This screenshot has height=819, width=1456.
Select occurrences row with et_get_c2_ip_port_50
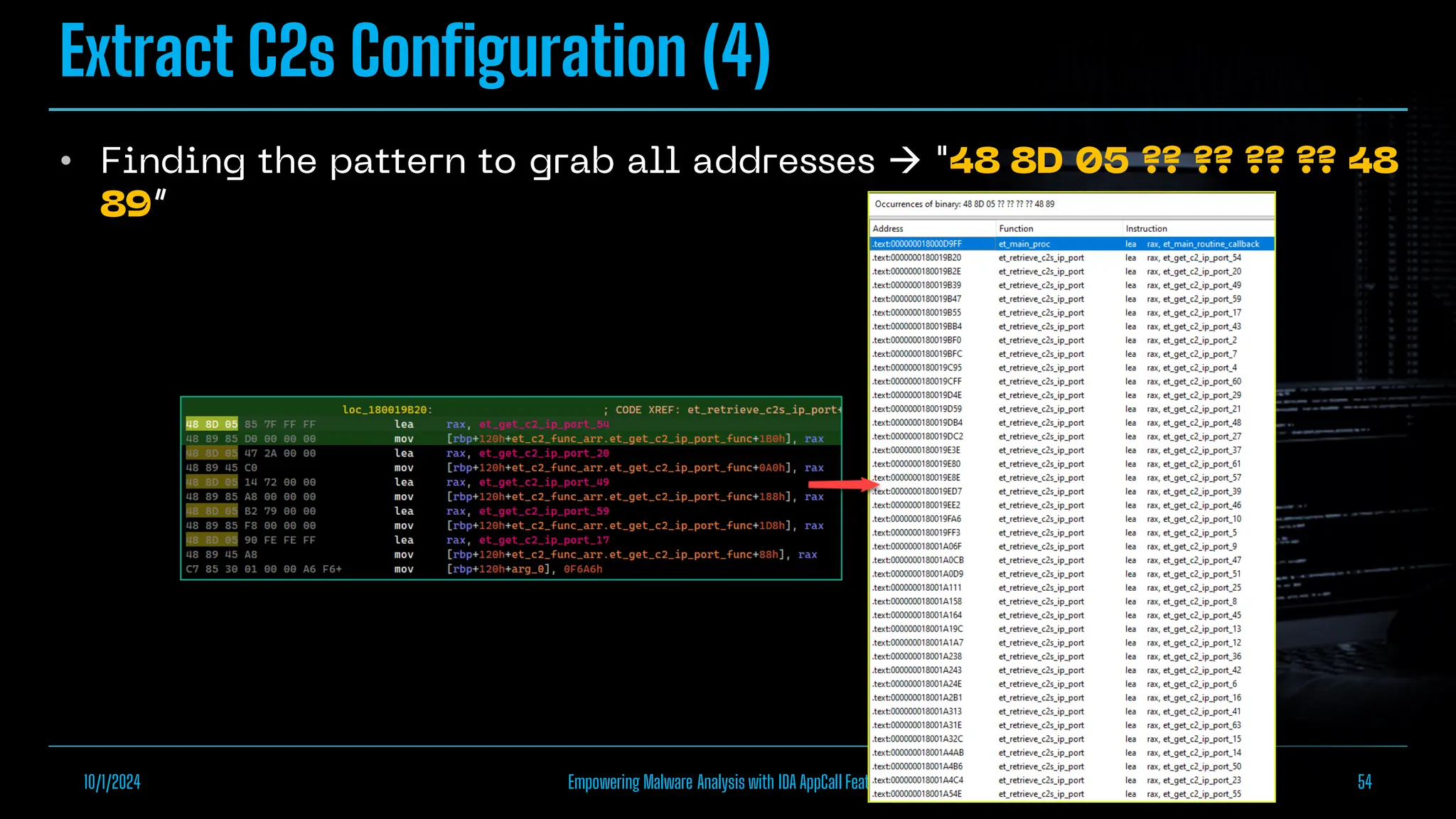click(x=1072, y=766)
